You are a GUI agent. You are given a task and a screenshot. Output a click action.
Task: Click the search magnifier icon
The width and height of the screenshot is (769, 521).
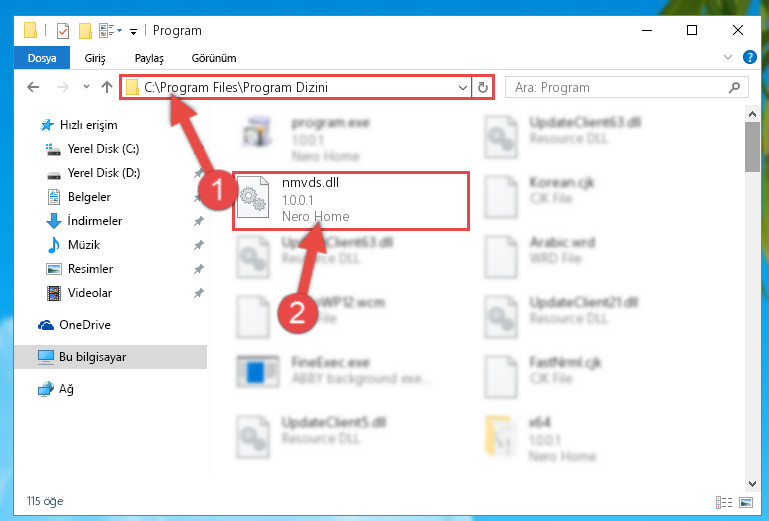pos(734,88)
